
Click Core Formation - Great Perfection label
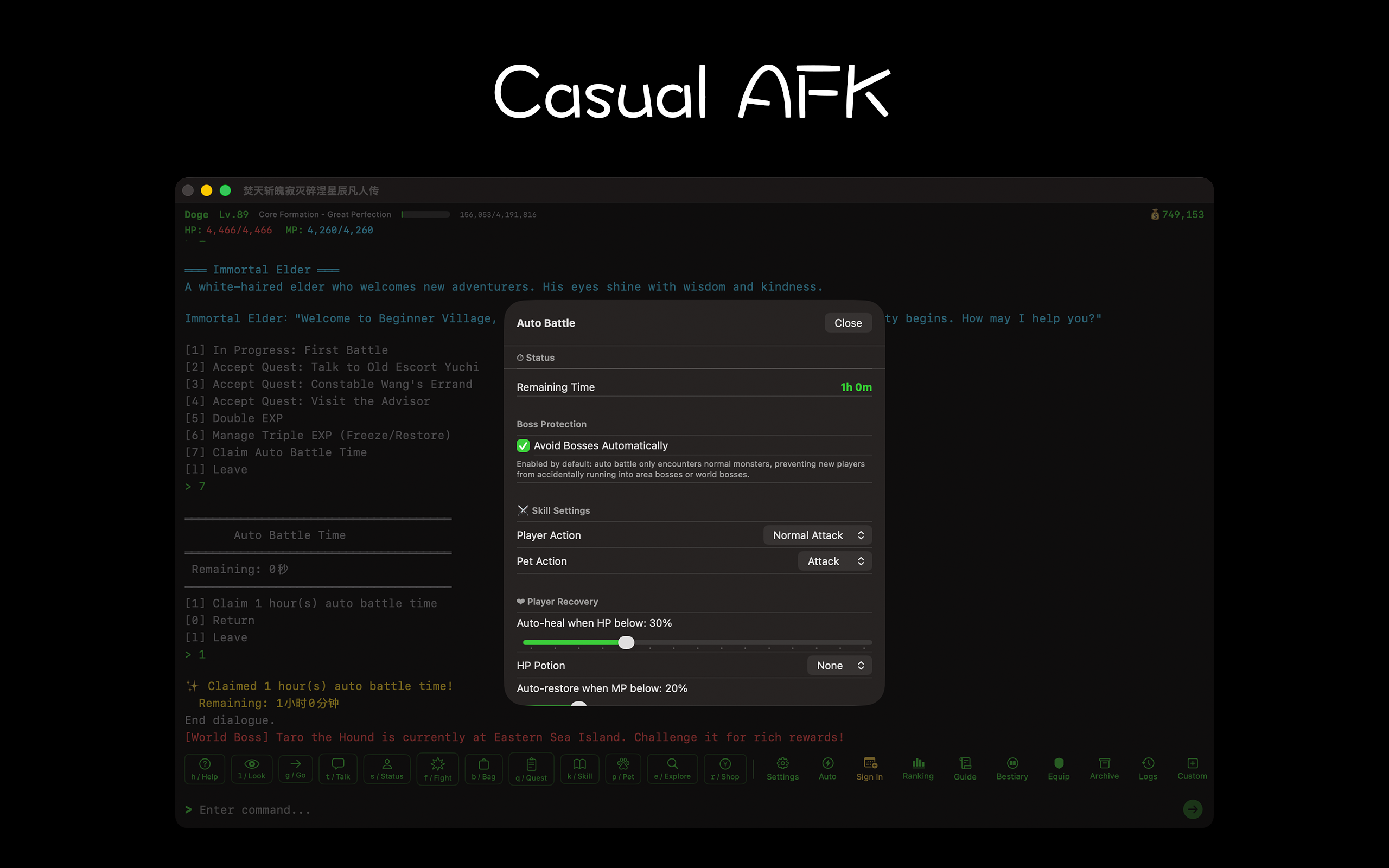[x=325, y=214]
